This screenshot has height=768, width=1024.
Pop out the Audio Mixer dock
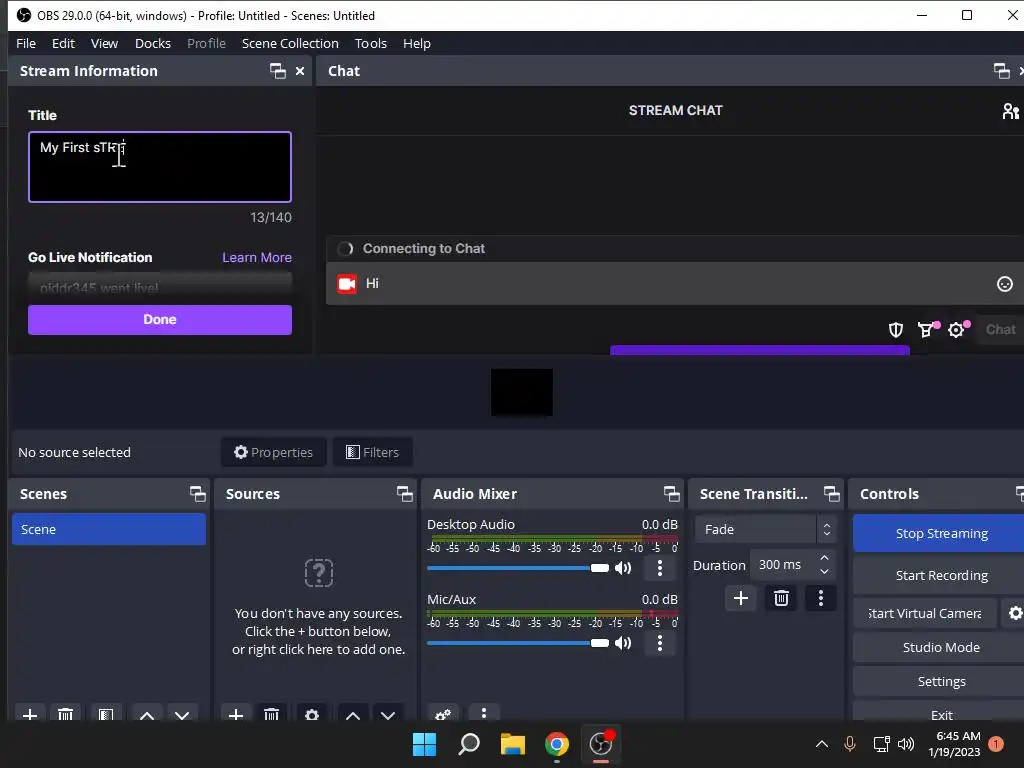(671, 494)
